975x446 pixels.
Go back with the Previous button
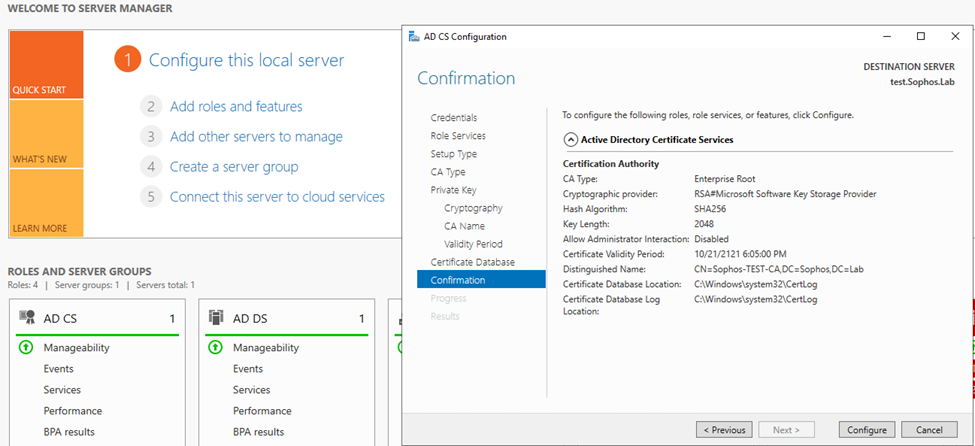click(x=724, y=430)
